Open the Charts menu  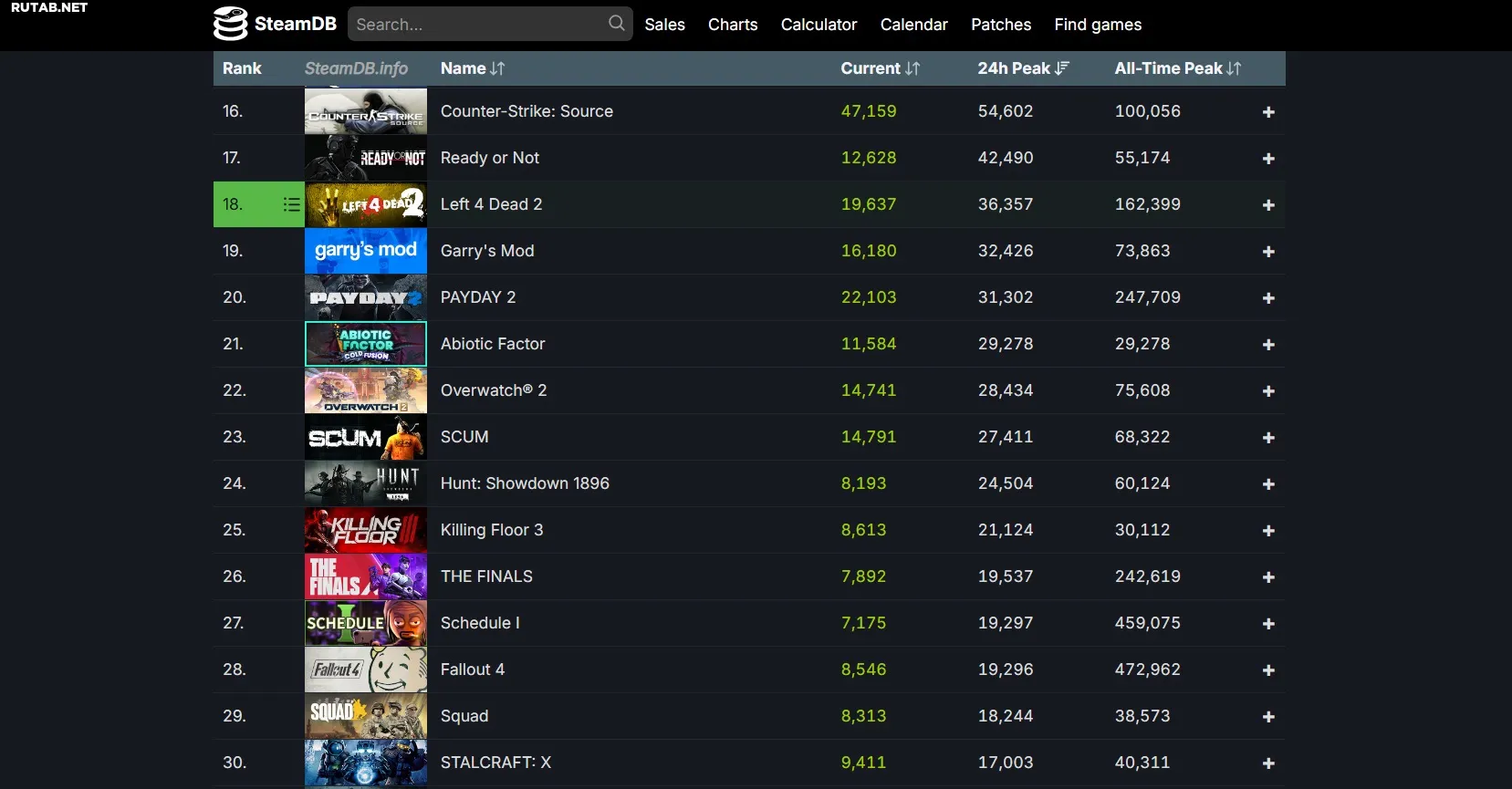tap(733, 25)
